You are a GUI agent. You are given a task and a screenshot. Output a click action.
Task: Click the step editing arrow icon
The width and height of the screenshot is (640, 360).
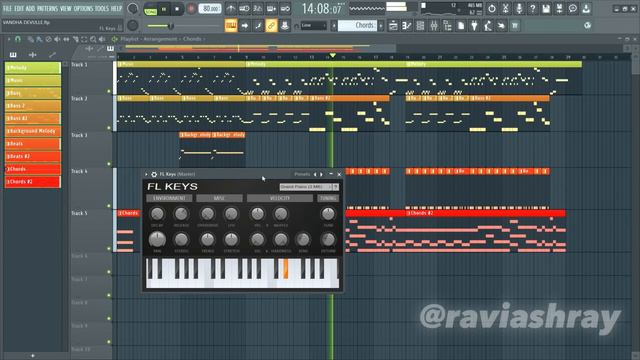244,26
